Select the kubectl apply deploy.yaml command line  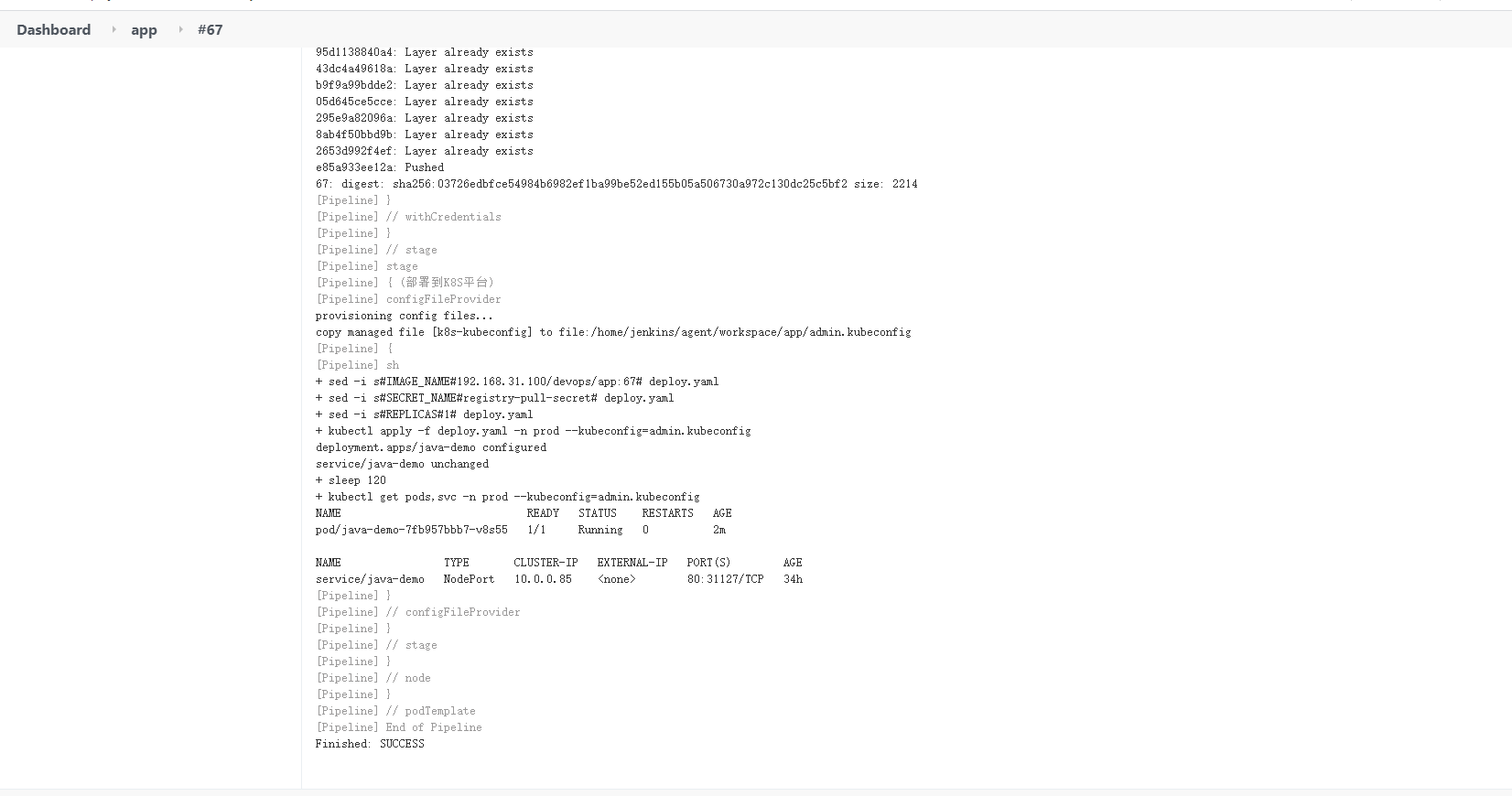[533, 431]
